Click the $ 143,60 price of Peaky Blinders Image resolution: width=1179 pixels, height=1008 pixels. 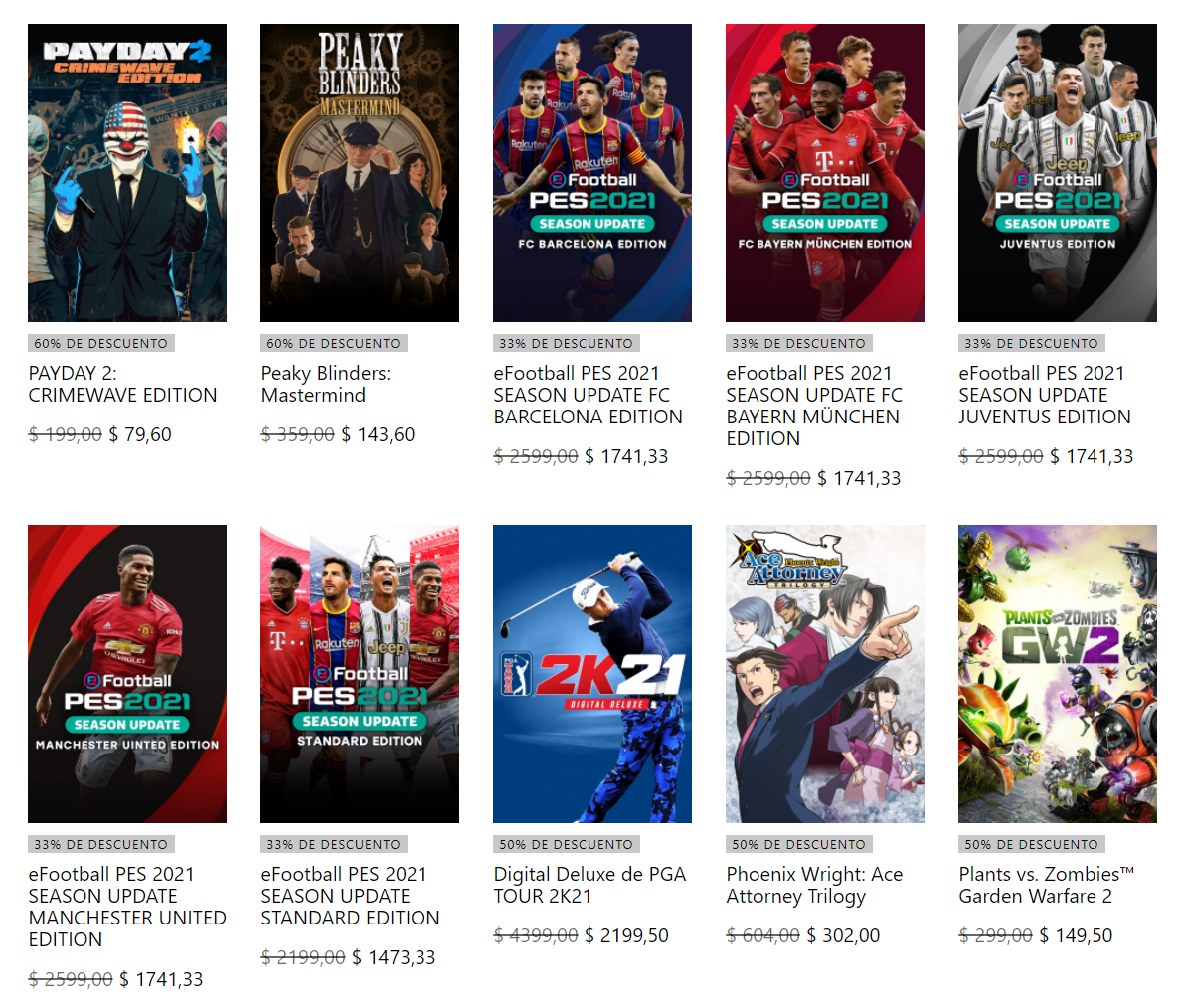(378, 434)
